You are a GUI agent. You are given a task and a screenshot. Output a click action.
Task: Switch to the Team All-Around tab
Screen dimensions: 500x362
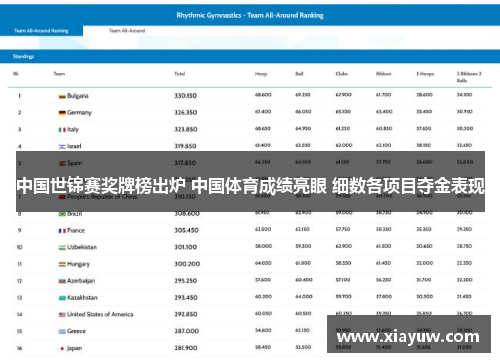[x=127, y=31]
